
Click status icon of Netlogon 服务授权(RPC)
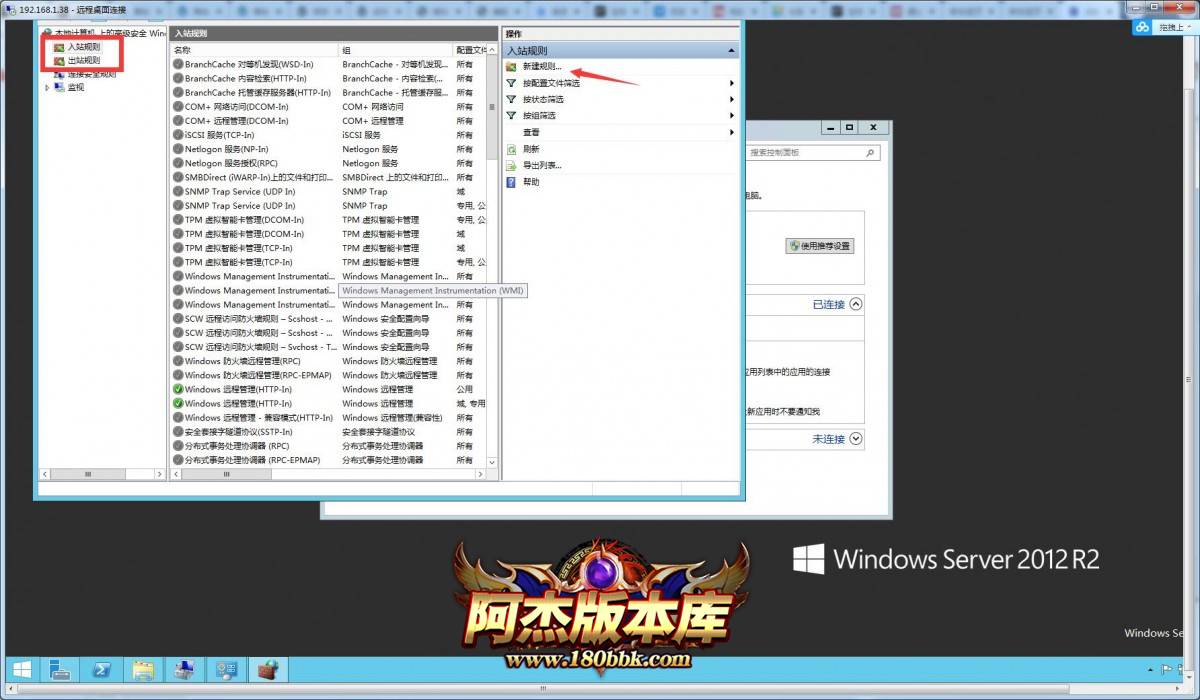pyautogui.click(x=178, y=163)
